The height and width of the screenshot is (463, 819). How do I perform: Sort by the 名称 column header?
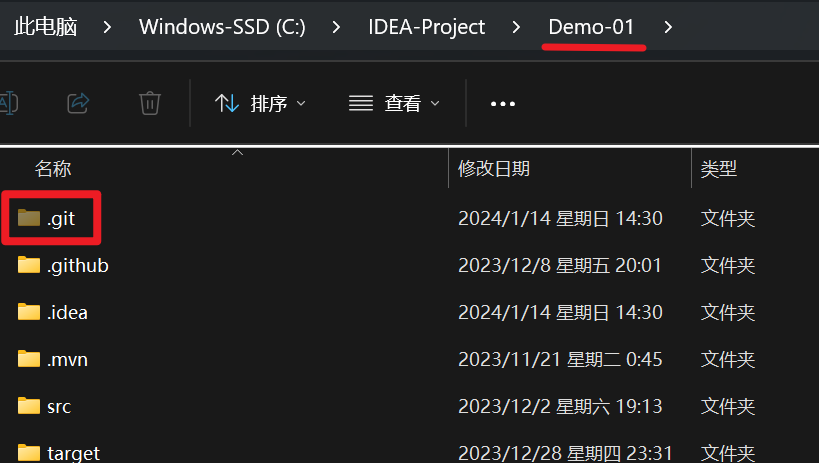(53, 168)
